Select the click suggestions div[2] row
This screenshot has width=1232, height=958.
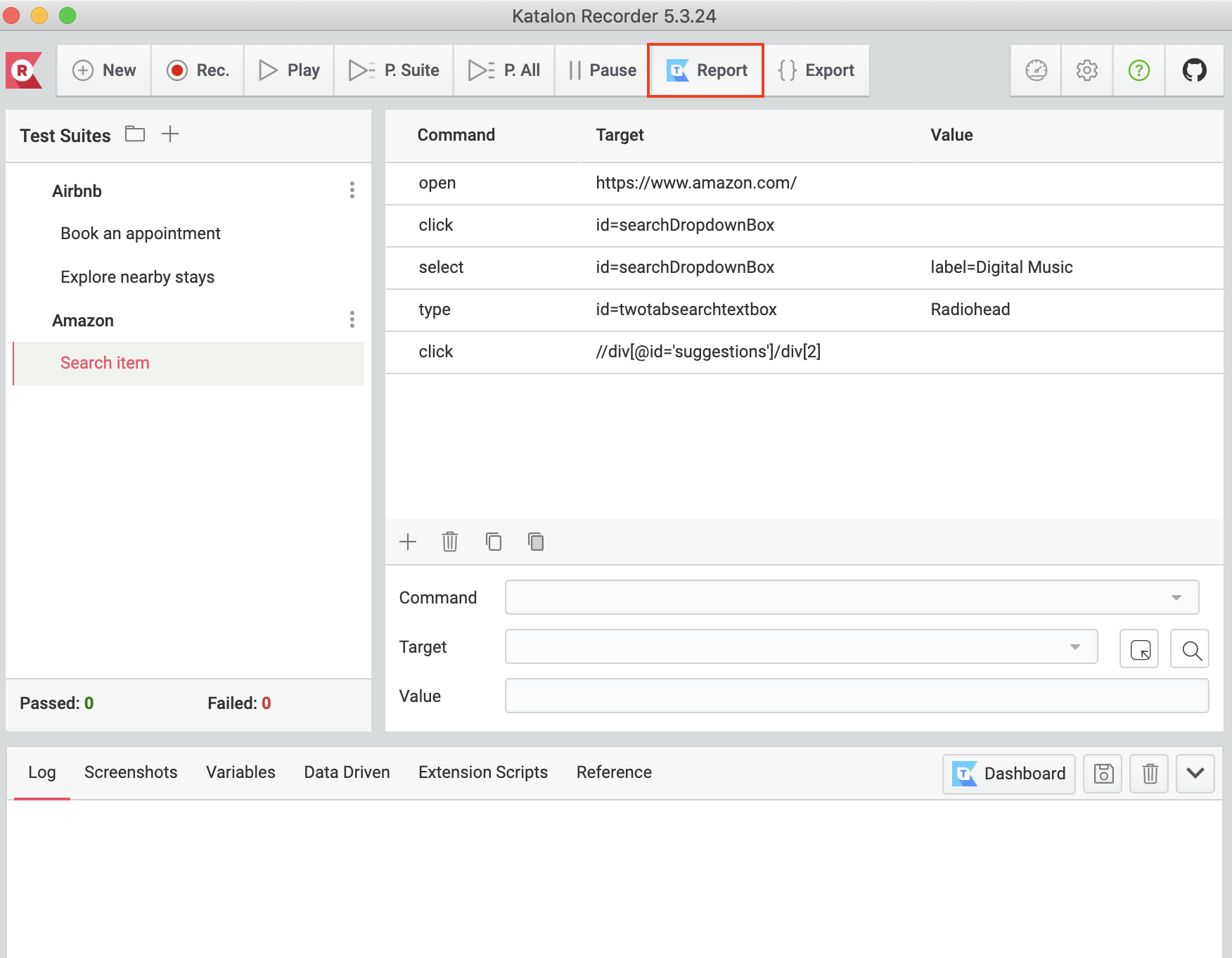[804, 352]
